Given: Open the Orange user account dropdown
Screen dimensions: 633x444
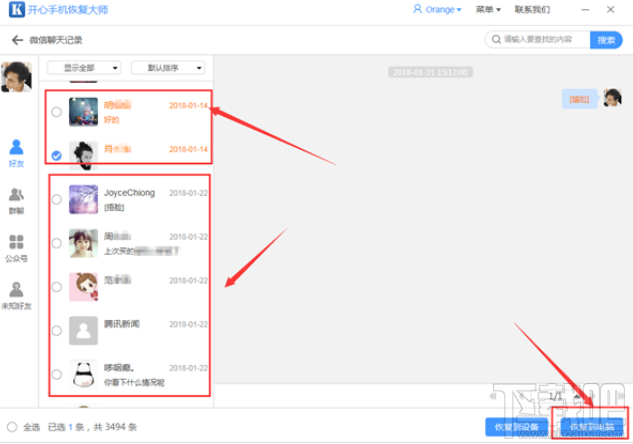Looking at the screenshot, I should (x=437, y=9).
